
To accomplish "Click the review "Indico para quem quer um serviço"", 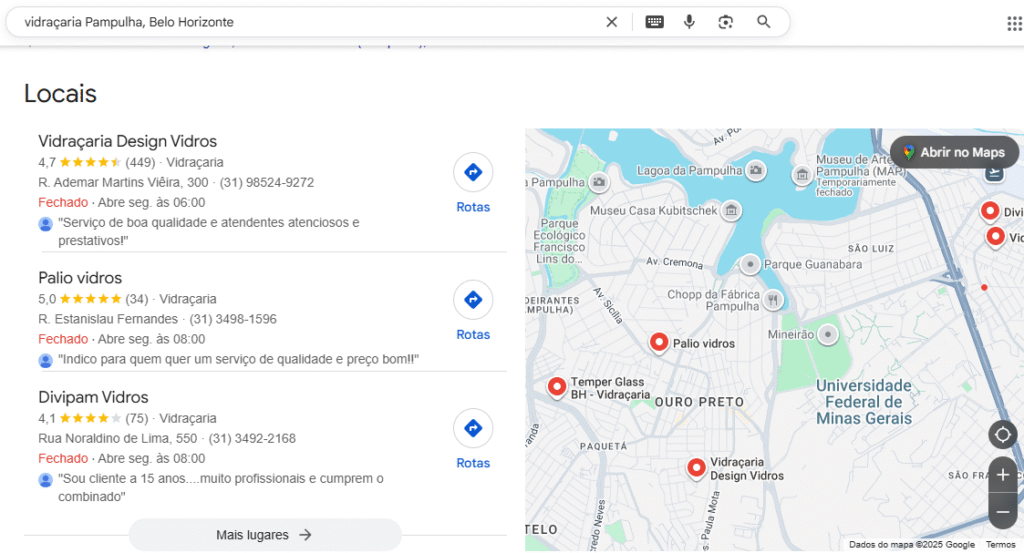I will (x=238, y=359).
